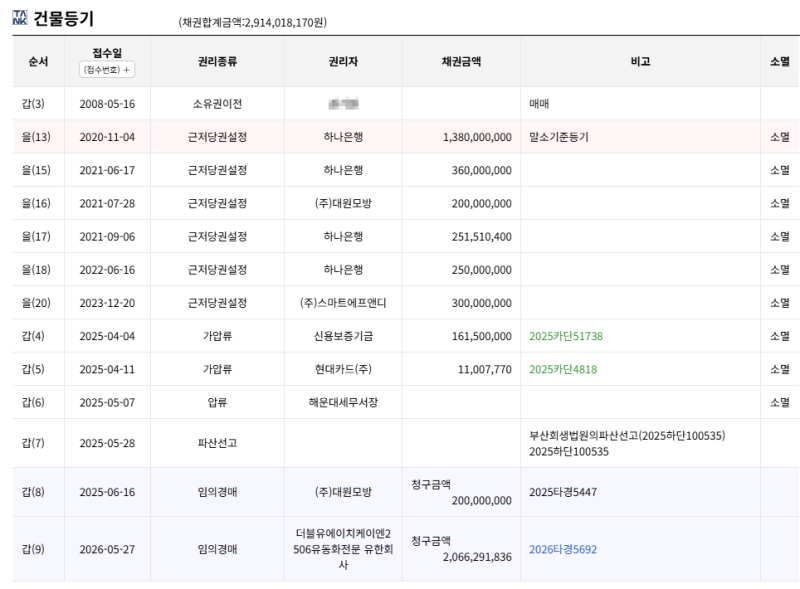Click 소멸 in the 갑(6) row
The width and height of the screenshot is (800, 589).
point(780,403)
